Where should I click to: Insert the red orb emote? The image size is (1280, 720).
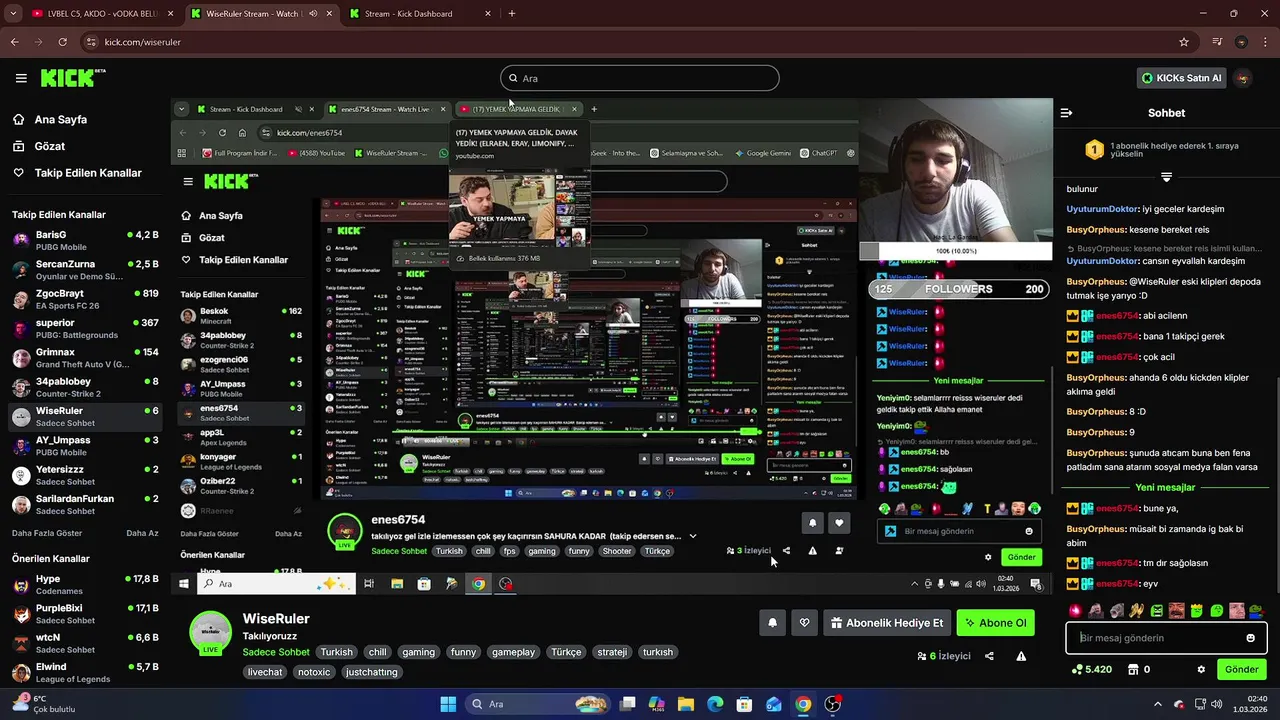point(1075,610)
